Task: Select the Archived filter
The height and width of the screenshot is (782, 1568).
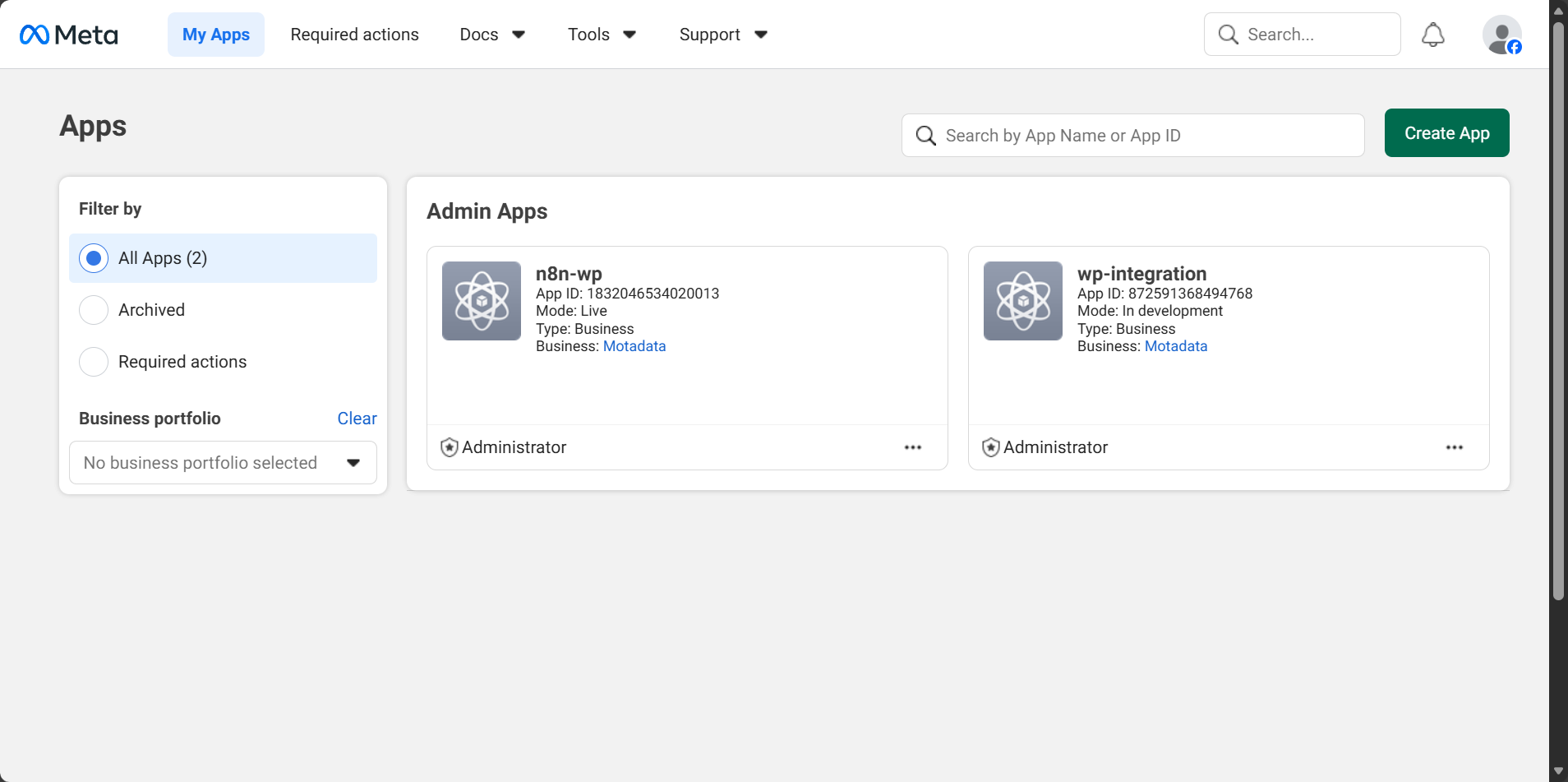Action: click(x=94, y=310)
